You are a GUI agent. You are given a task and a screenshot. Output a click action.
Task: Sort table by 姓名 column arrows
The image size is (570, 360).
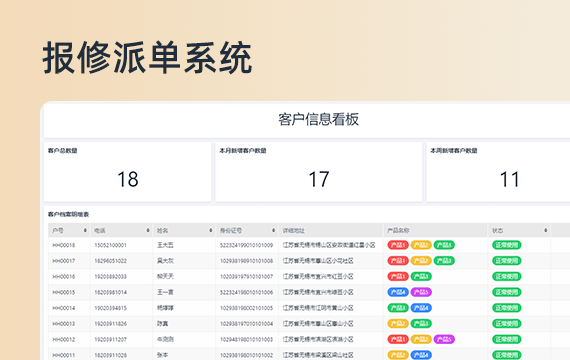(x=210, y=231)
